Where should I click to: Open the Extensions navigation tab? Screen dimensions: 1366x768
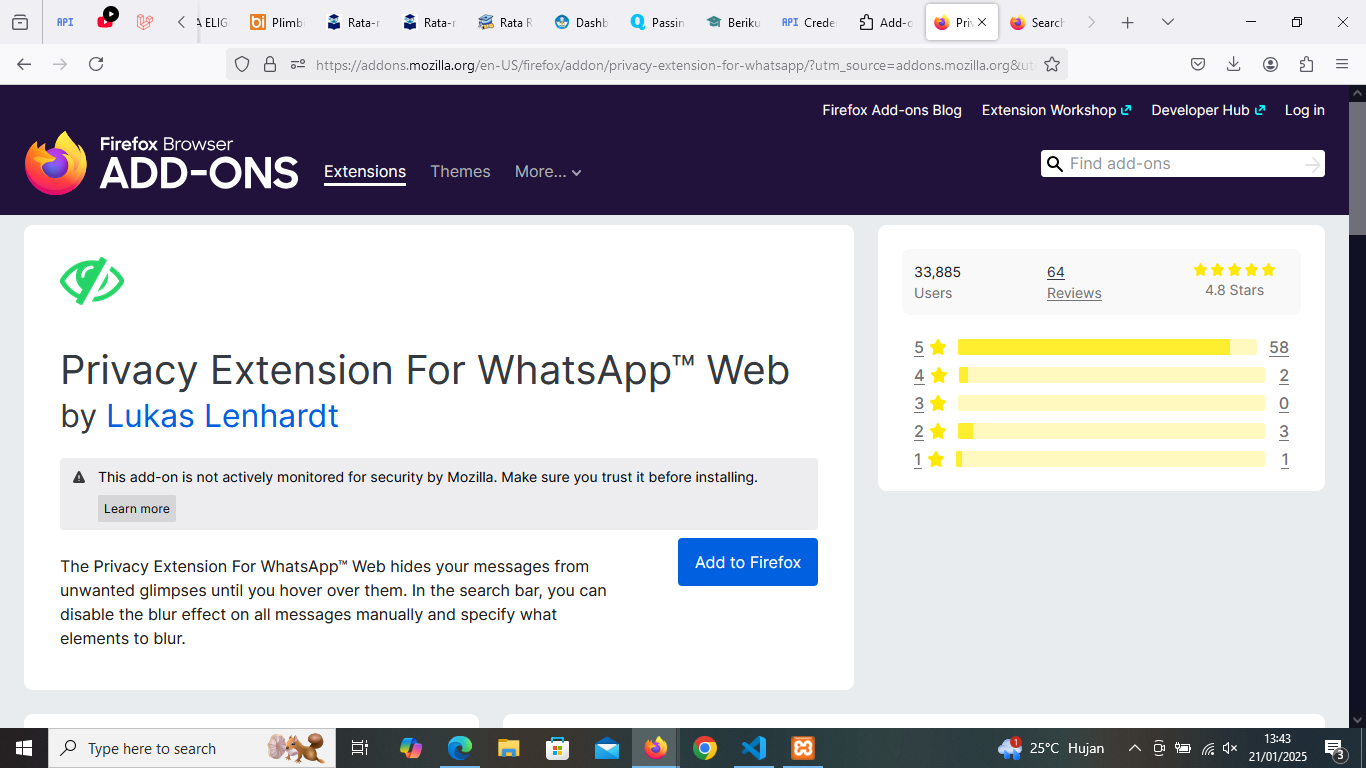pos(365,172)
